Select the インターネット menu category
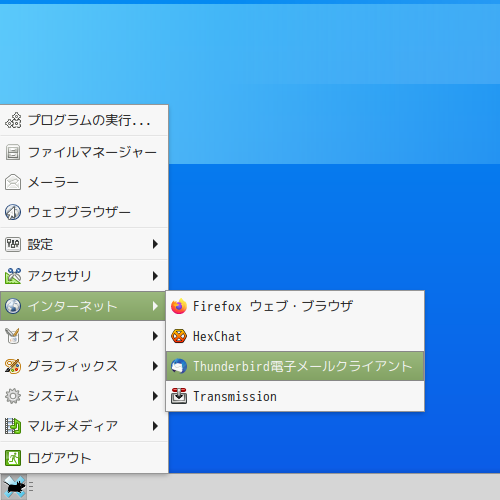Image resolution: width=500 pixels, height=500 pixels. (84, 306)
